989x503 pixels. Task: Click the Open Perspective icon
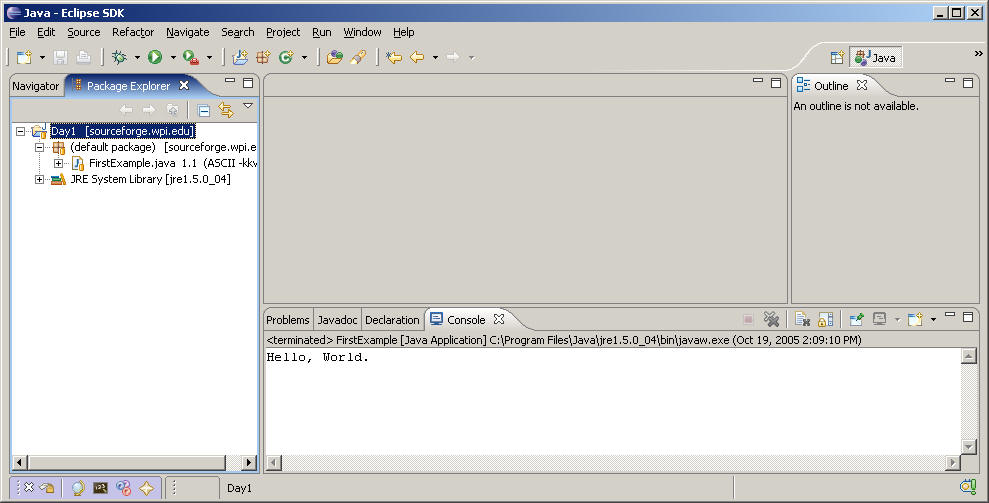pyautogui.click(x=837, y=57)
